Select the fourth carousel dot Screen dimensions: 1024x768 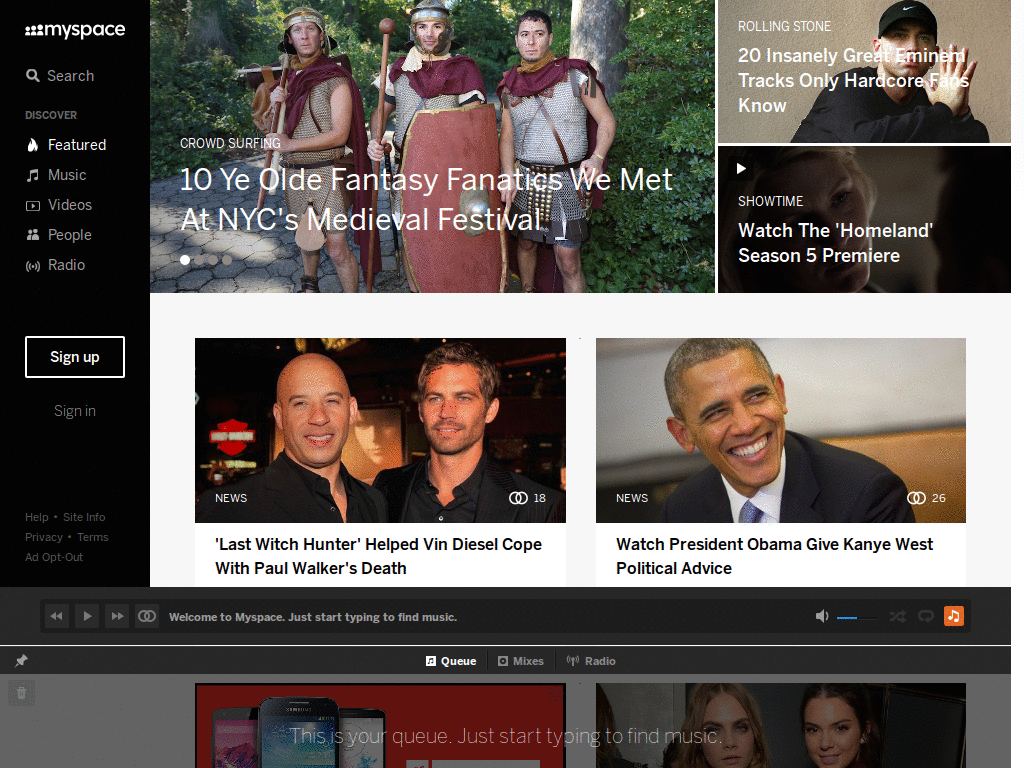[x=227, y=260]
